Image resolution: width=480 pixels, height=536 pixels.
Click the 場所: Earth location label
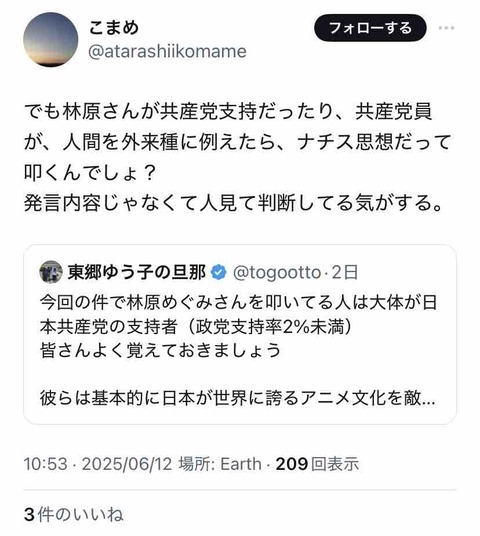point(220,464)
